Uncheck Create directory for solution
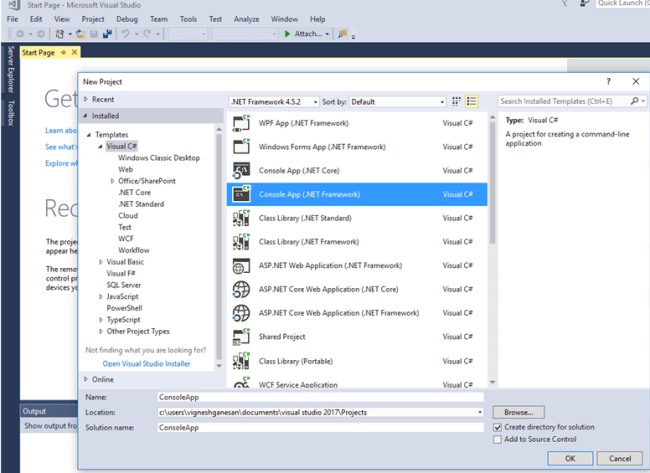650x473 pixels. (497, 427)
